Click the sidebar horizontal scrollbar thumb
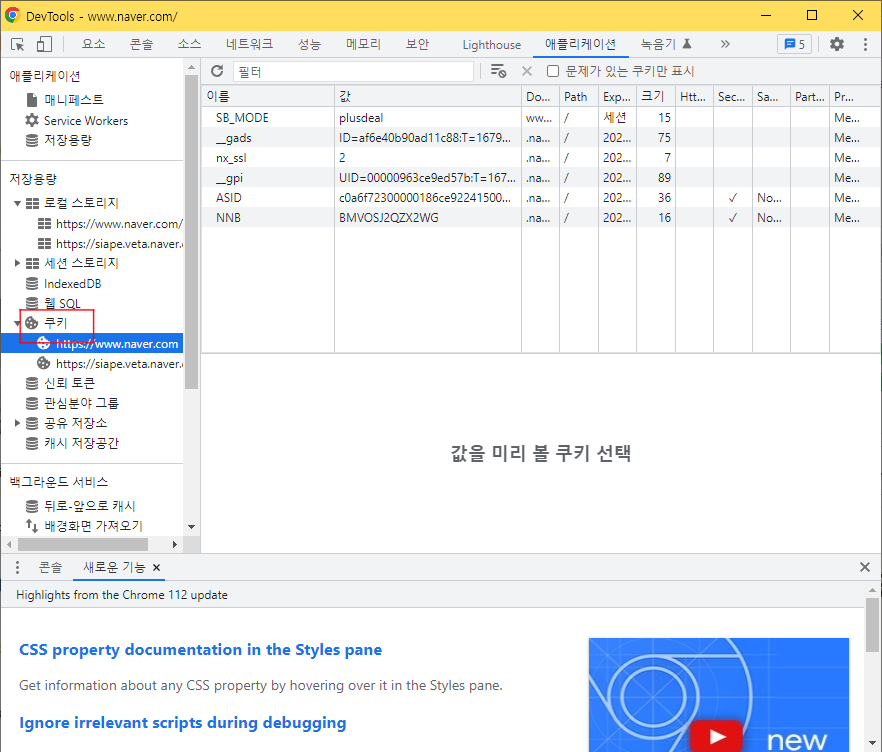 [83, 544]
